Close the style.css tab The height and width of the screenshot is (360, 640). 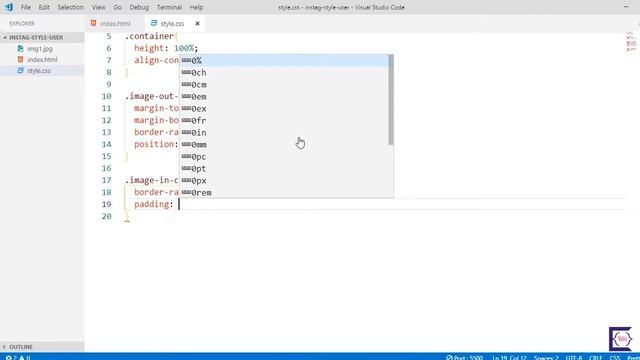198,24
